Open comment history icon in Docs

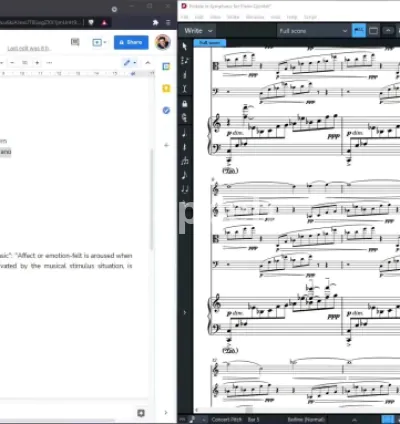click(x=75, y=42)
